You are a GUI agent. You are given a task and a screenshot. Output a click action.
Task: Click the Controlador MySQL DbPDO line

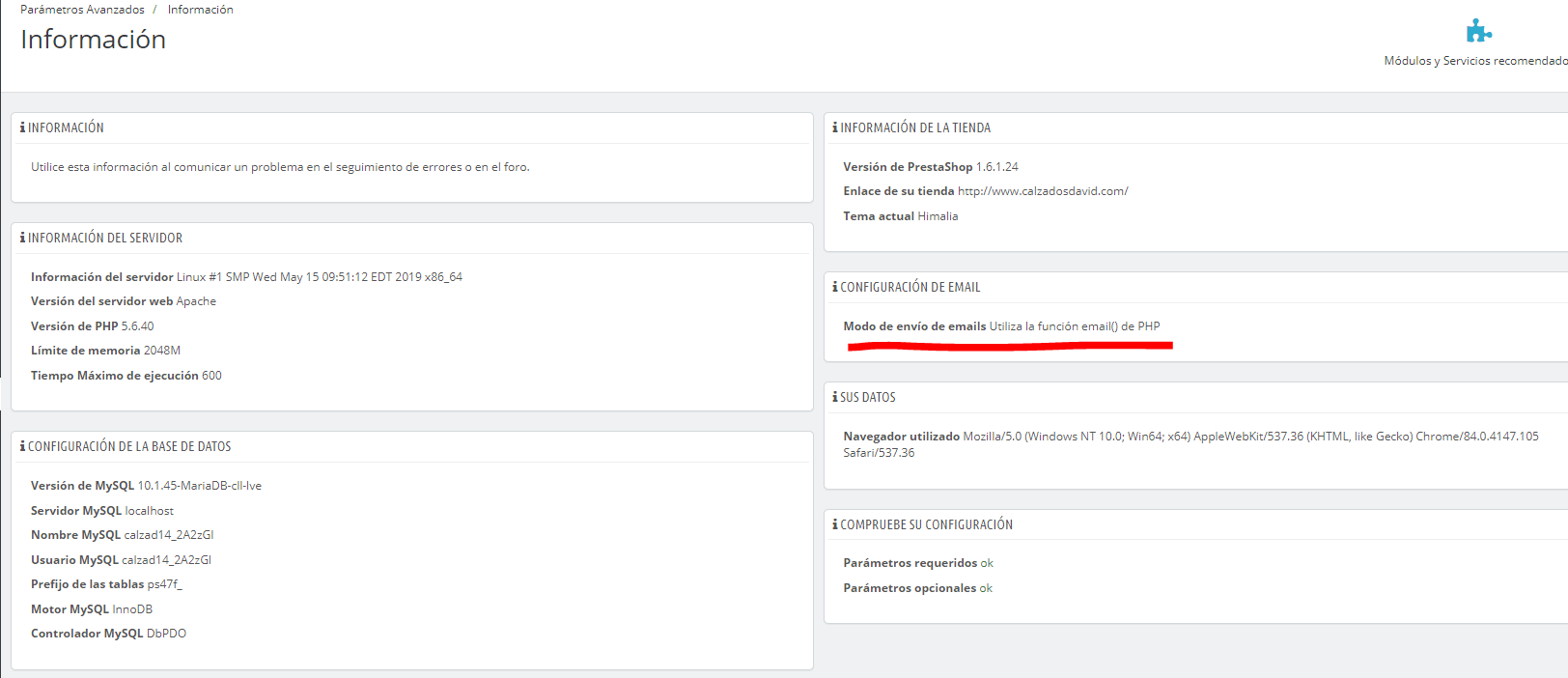coord(108,634)
